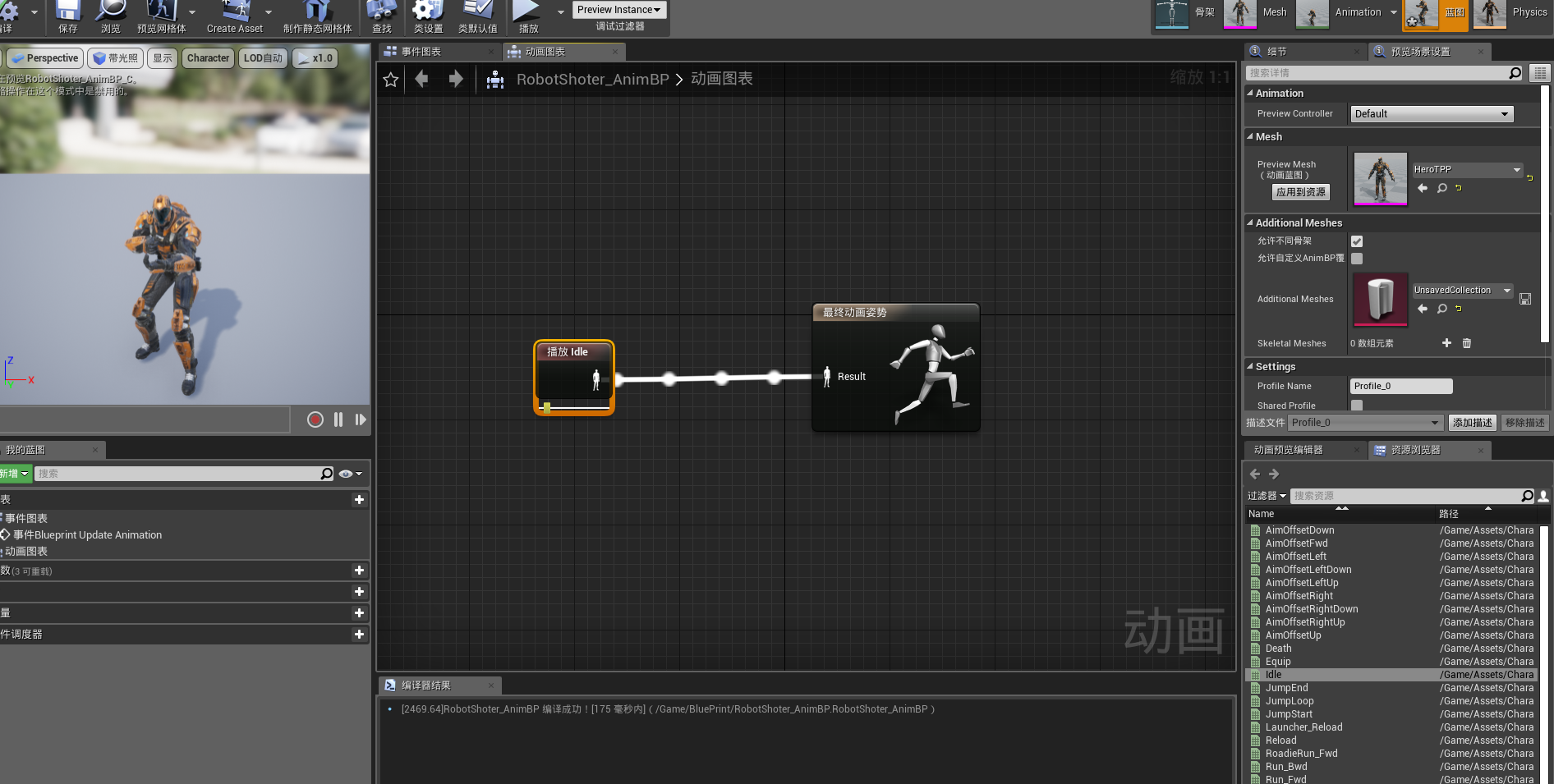Toggle the Shared Profile checkbox
This screenshot has height=784, width=1554.
tap(1356, 405)
